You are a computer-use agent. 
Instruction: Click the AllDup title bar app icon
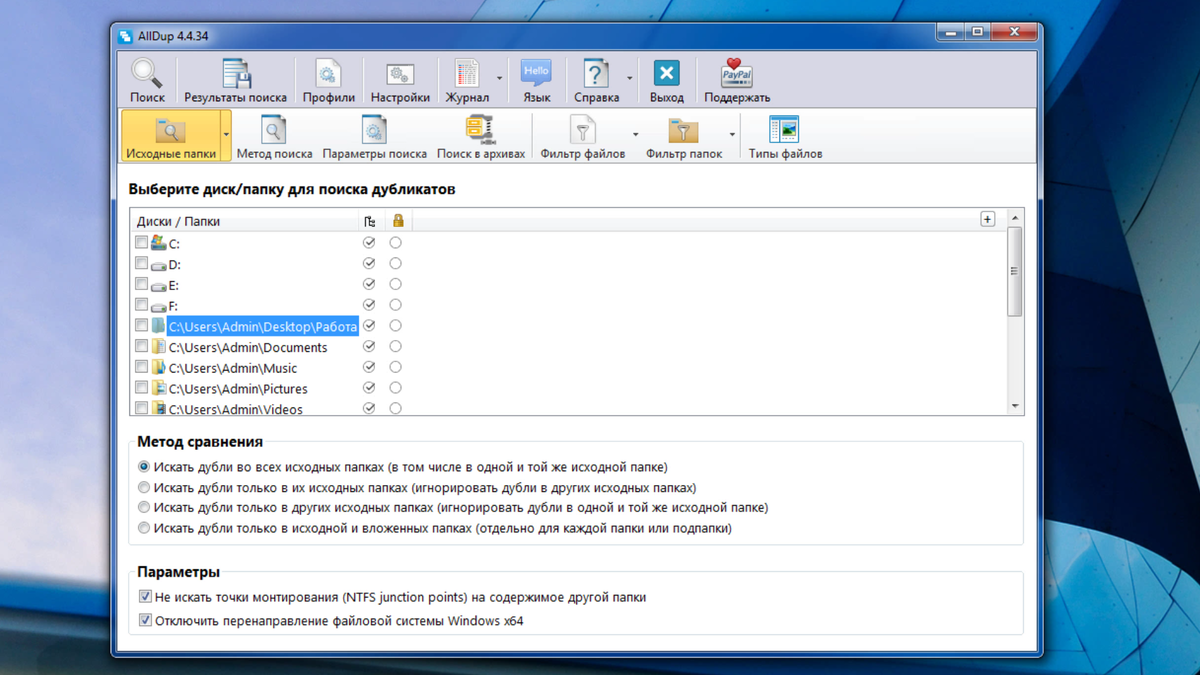point(126,36)
